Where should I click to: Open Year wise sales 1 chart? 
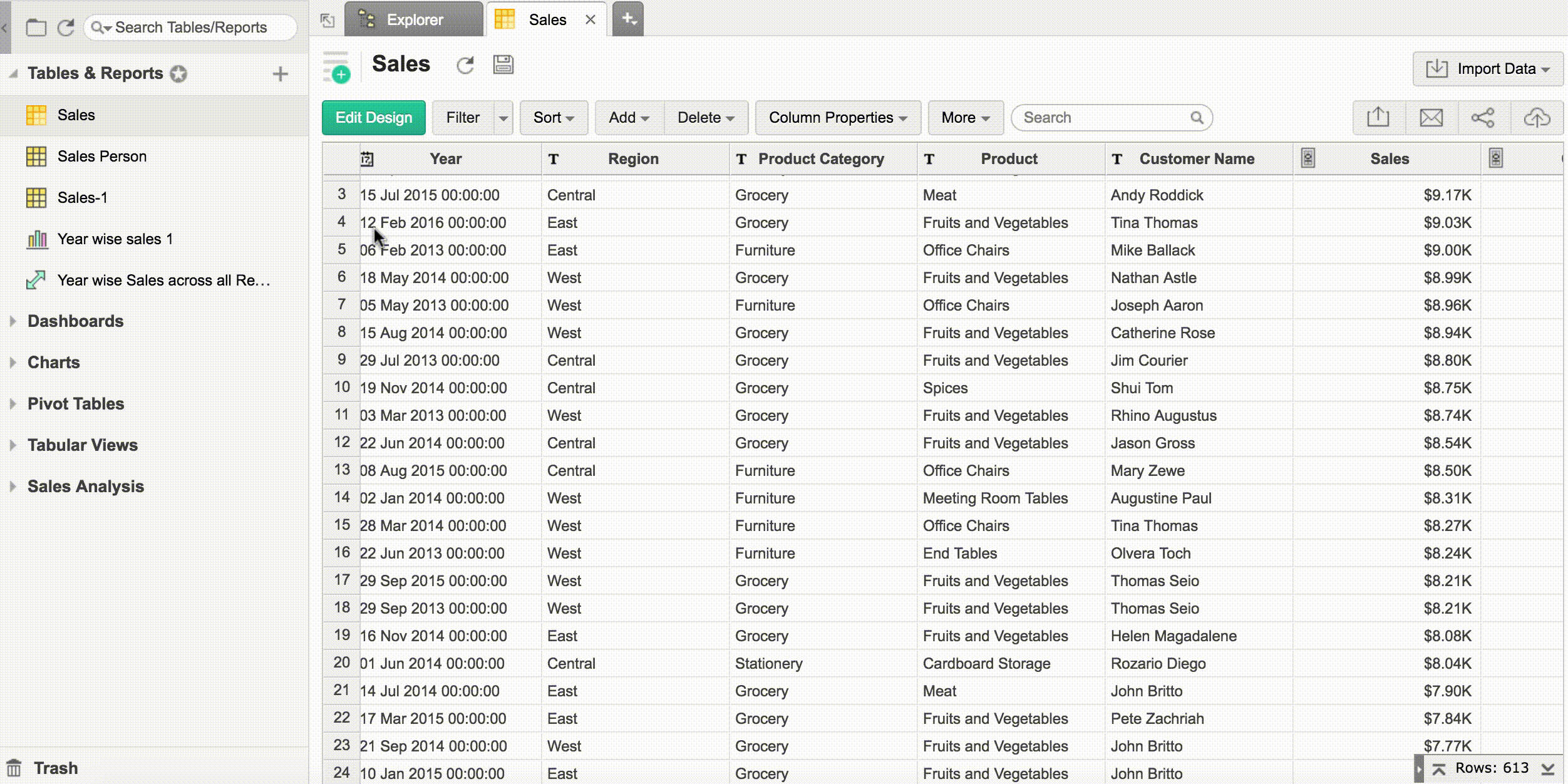115,239
